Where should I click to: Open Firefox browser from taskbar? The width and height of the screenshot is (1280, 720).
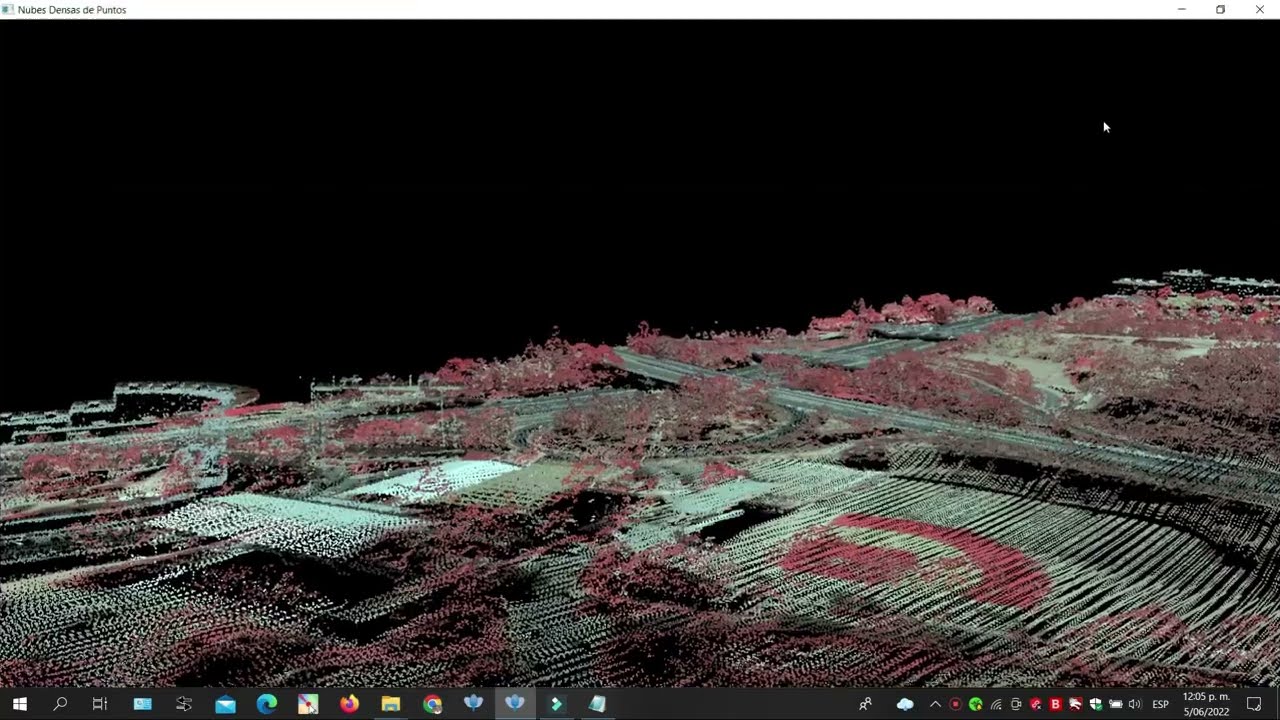349,704
